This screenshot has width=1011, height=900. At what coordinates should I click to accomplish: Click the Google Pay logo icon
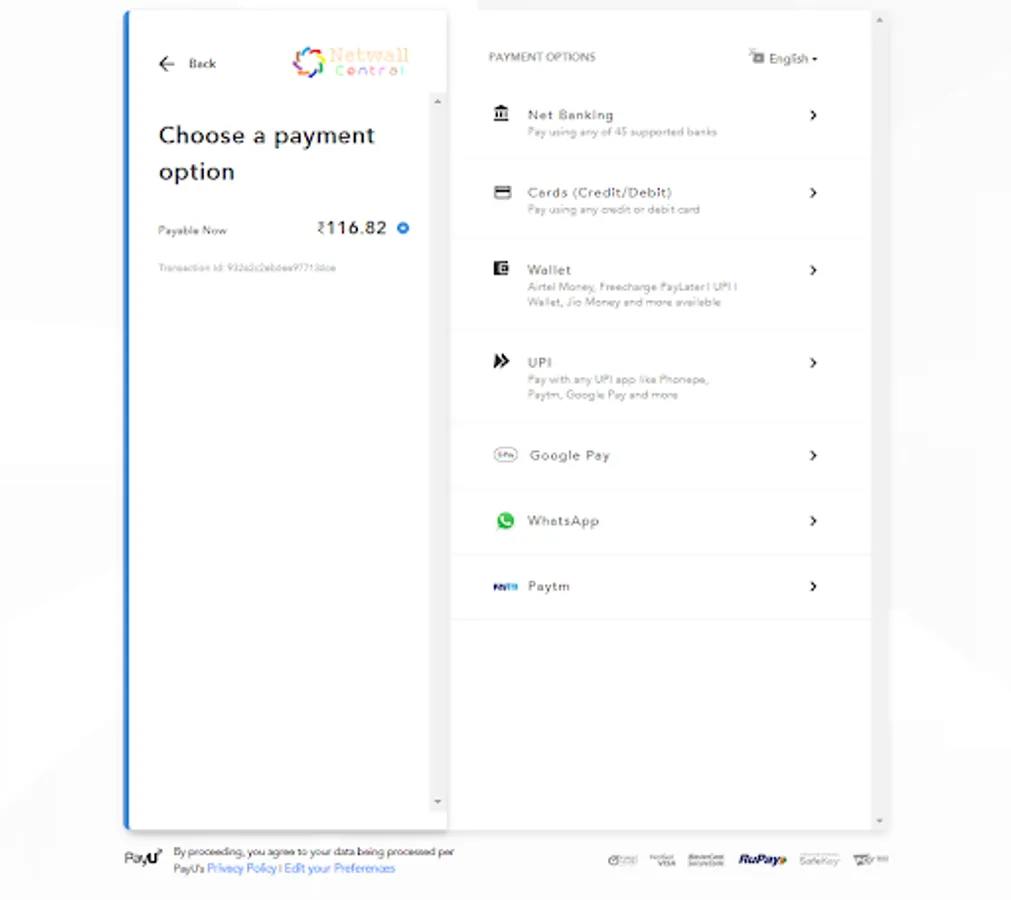tap(506, 455)
